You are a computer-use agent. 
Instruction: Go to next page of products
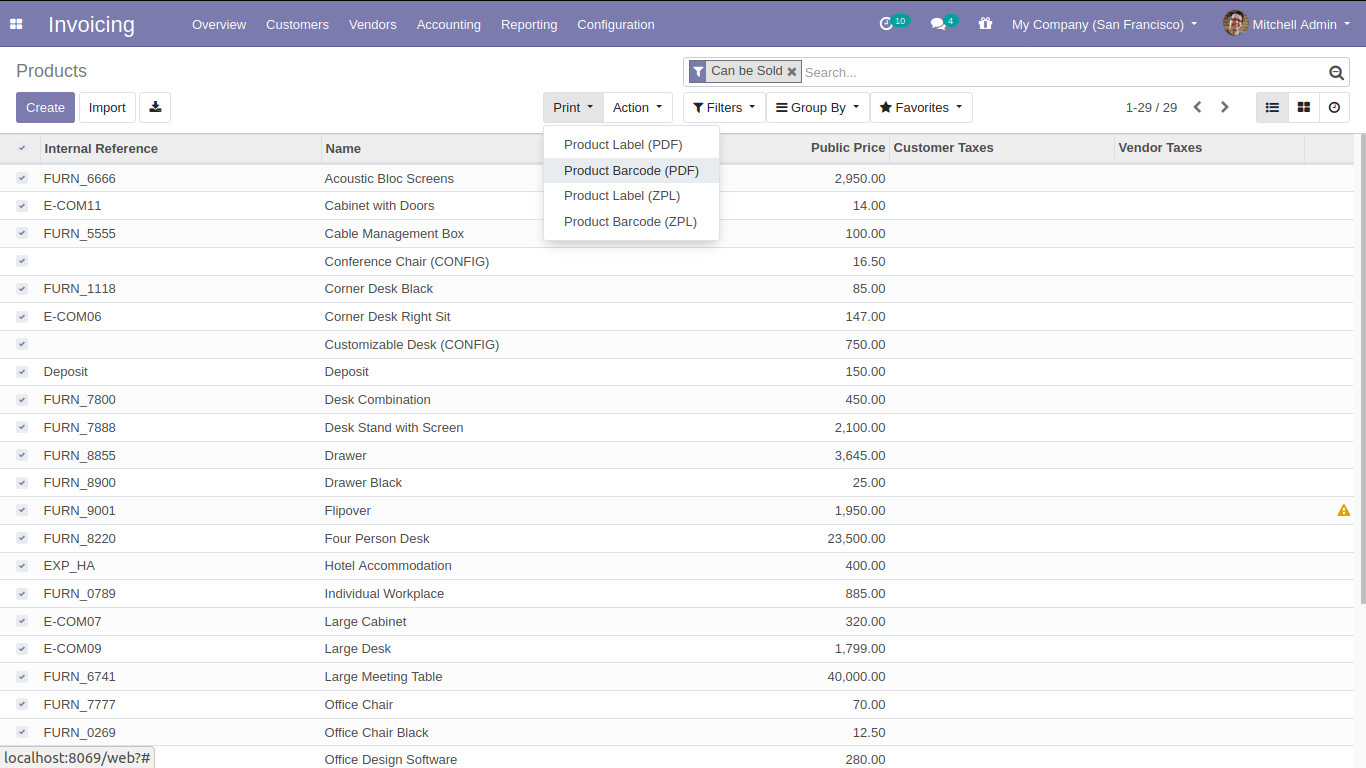point(1225,108)
